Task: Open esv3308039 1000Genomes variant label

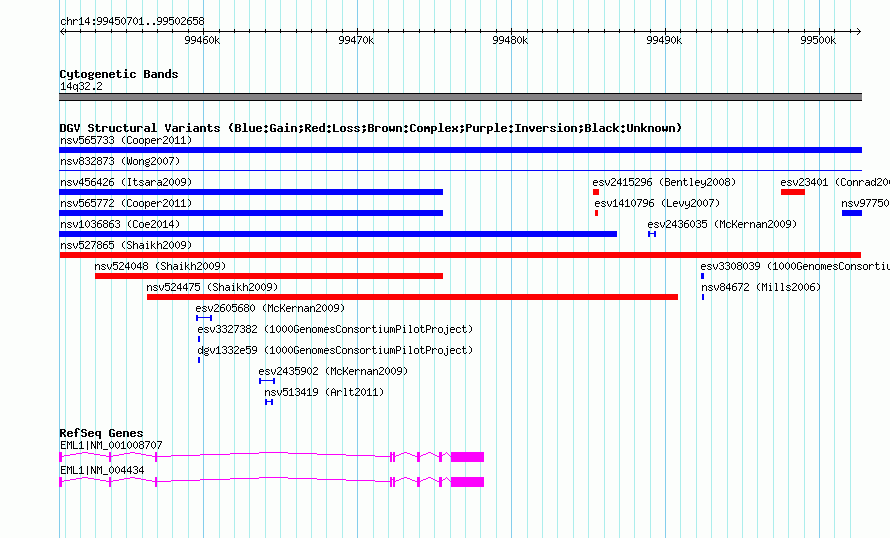Action: 795,266
